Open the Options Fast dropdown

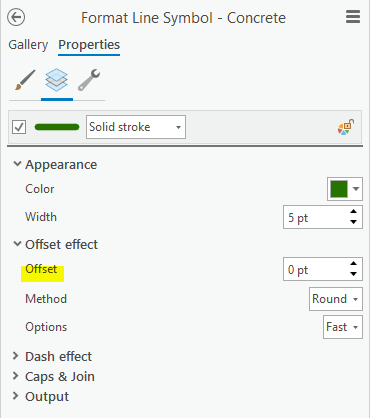pyautogui.click(x=343, y=327)
